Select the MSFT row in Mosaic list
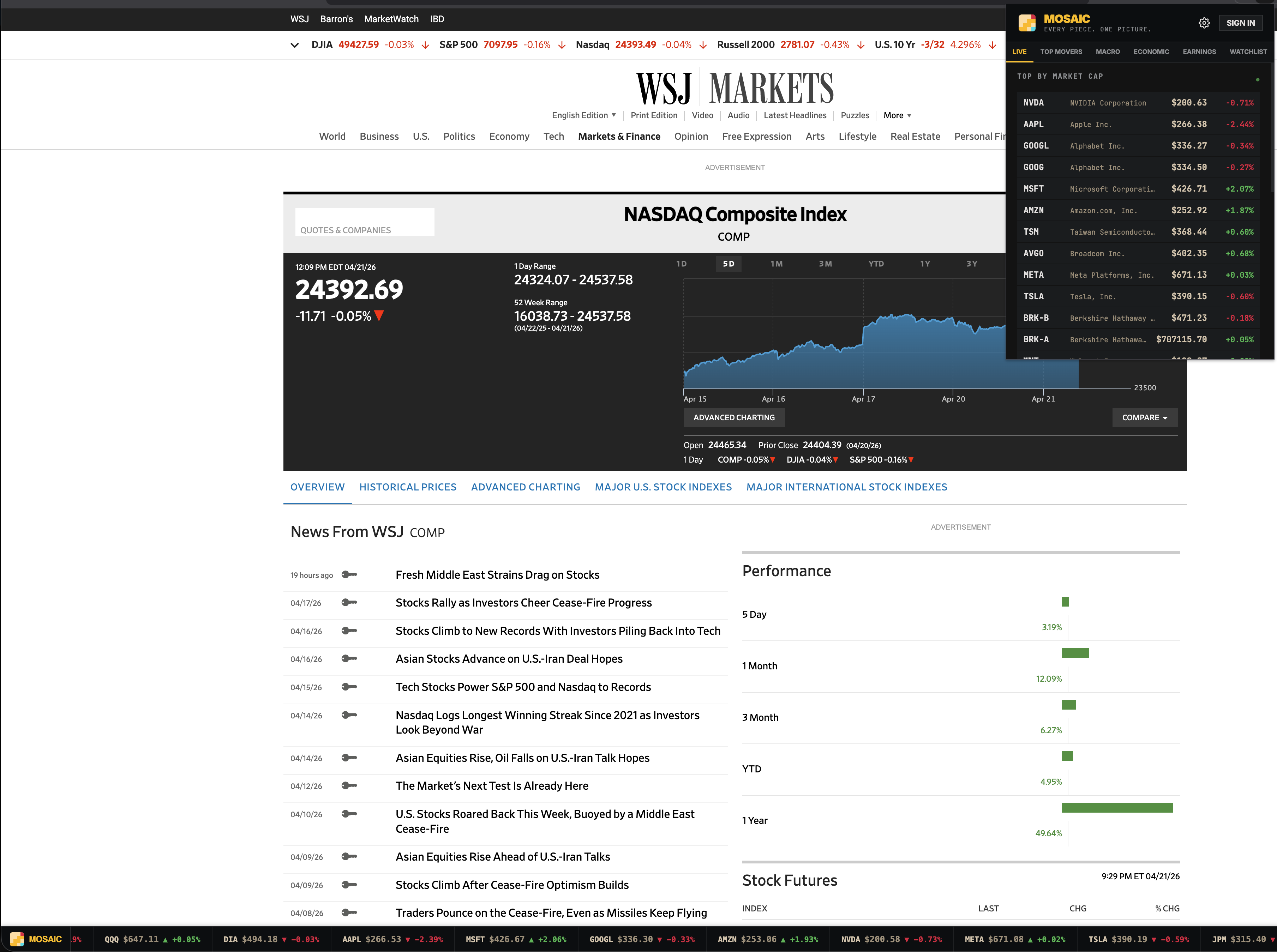 [x=1138, y=188]
